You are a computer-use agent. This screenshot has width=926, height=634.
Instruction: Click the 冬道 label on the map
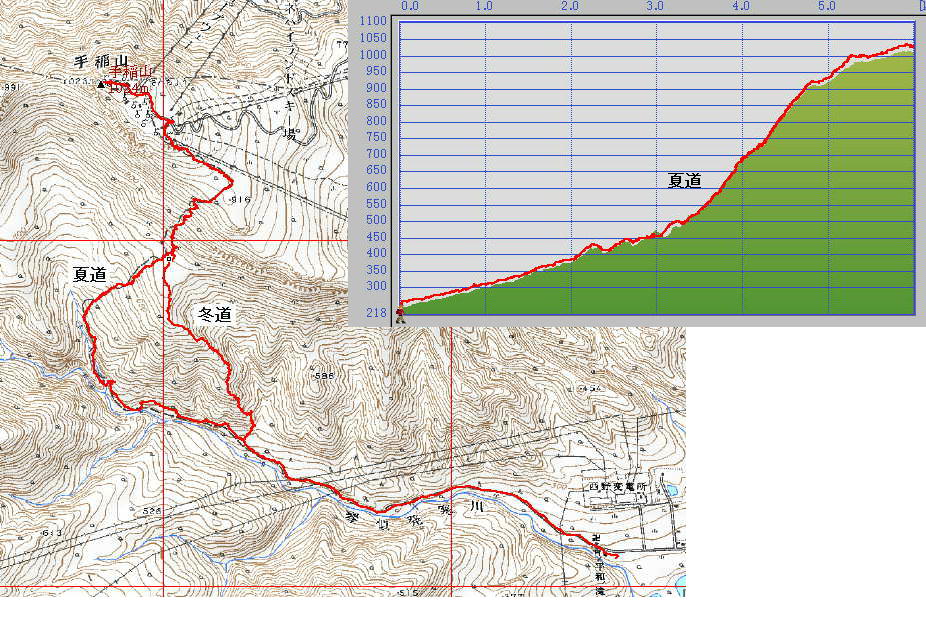(214, 314)
